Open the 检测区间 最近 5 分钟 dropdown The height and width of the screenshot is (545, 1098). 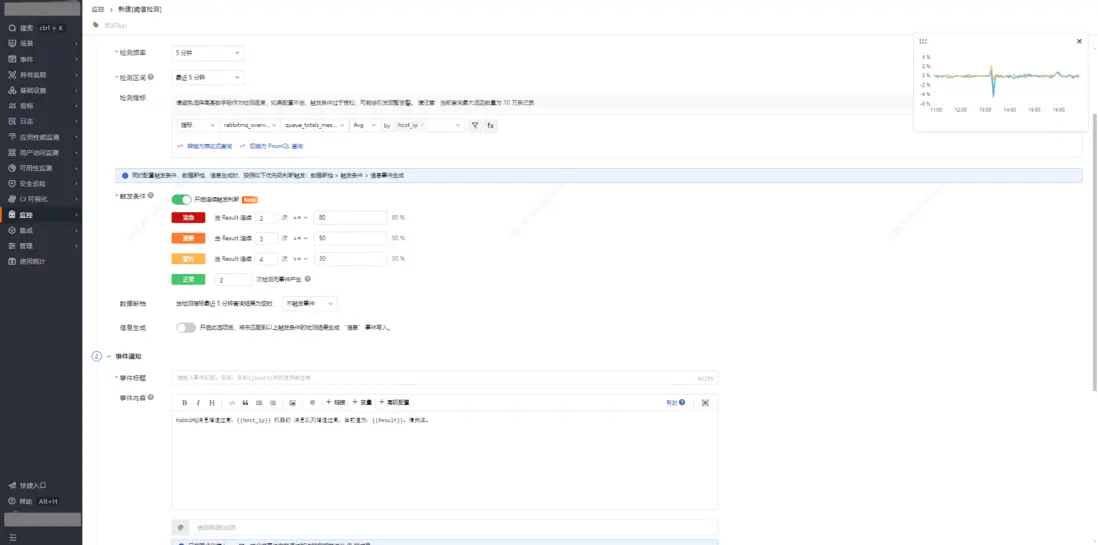point(207,77)
